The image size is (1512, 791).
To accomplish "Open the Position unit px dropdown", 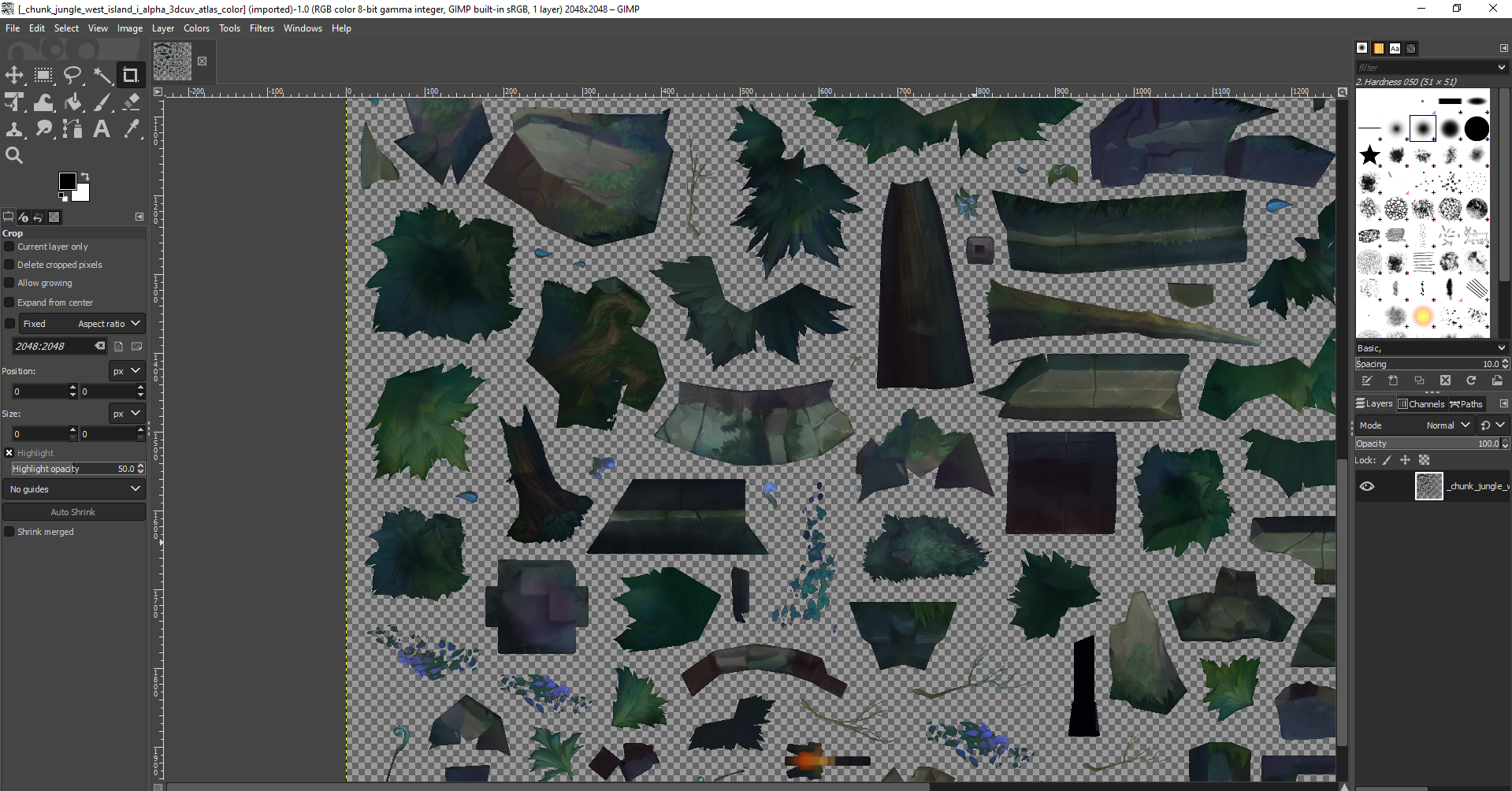I will pyautogui.click(x=126, y=371).
